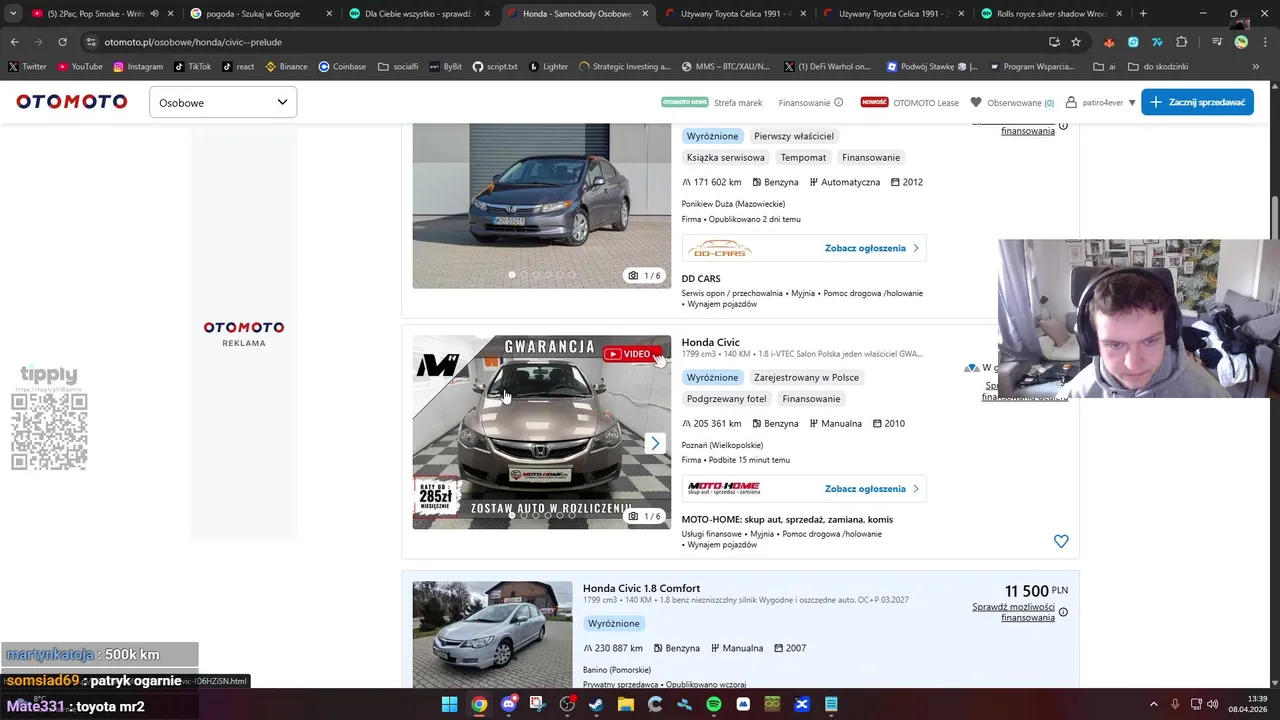Click Zacznij sprzedawać button

point(1197,102)
